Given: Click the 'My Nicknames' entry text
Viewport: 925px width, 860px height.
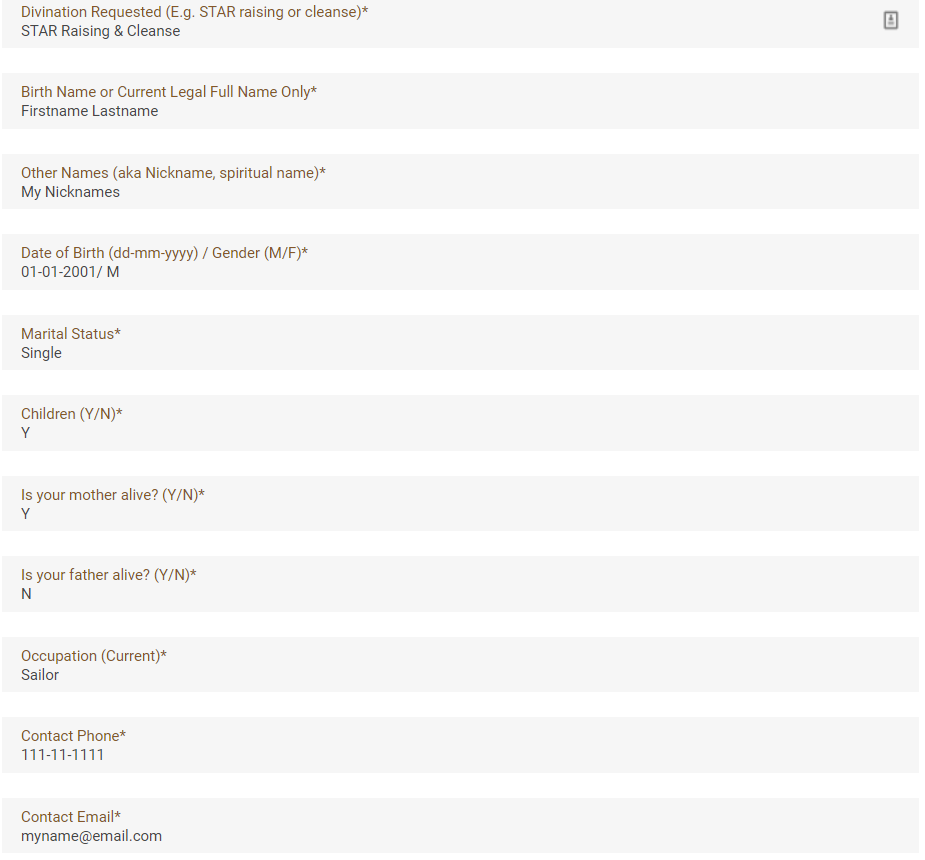Looking at the screenshot, I should (x=70, y=192).
